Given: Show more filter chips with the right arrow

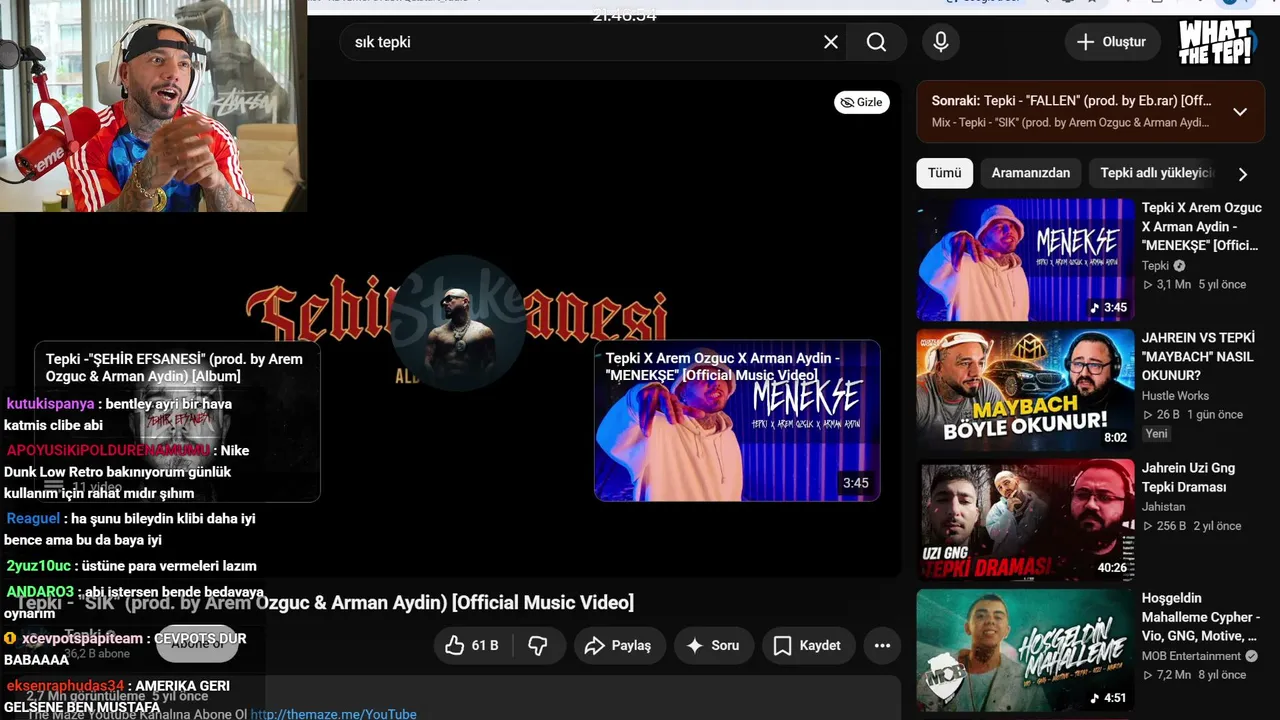Looking at the screenshot, I should 1243,174.
